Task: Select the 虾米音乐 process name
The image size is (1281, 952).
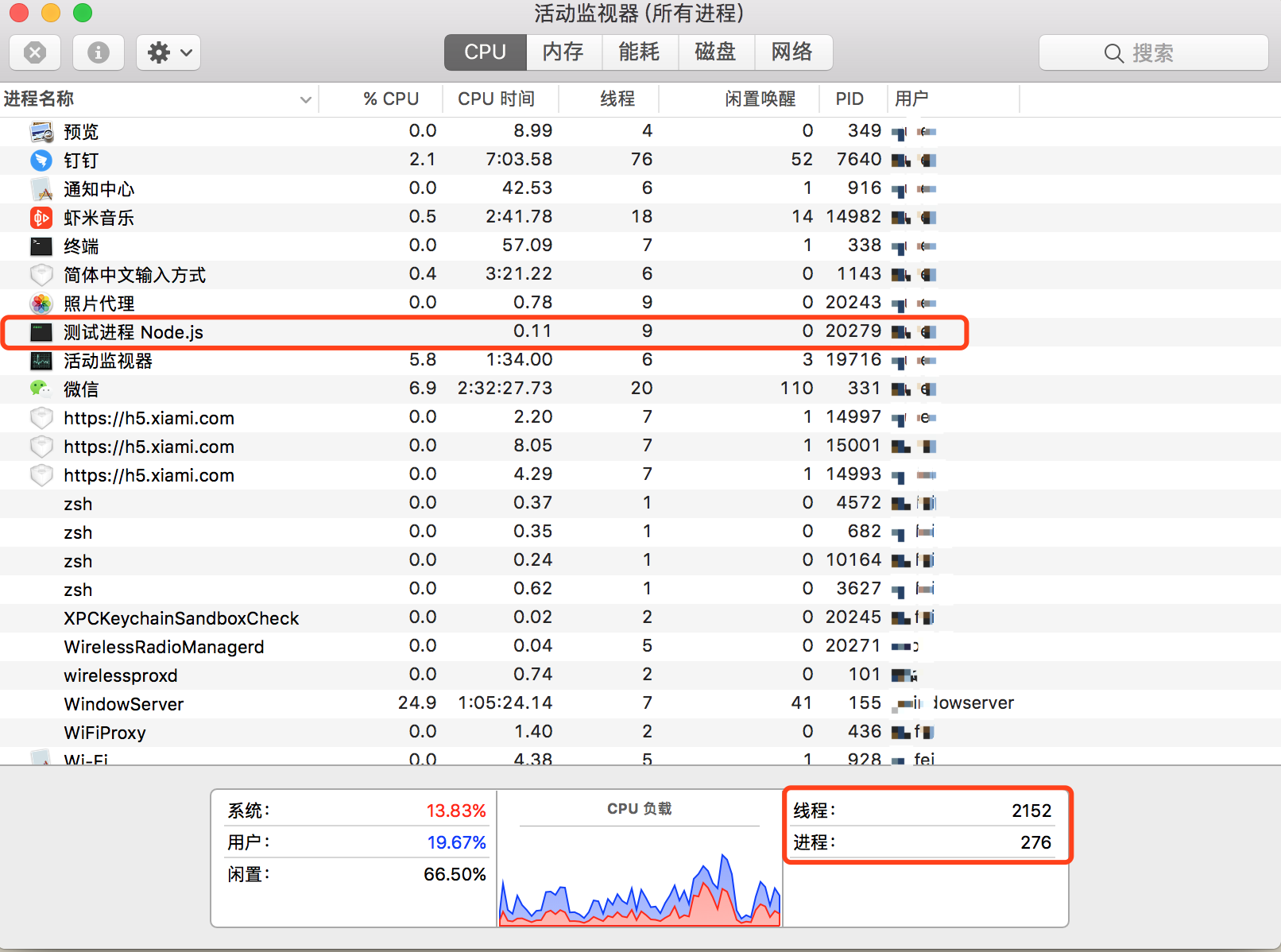Action: click(99, 218)
